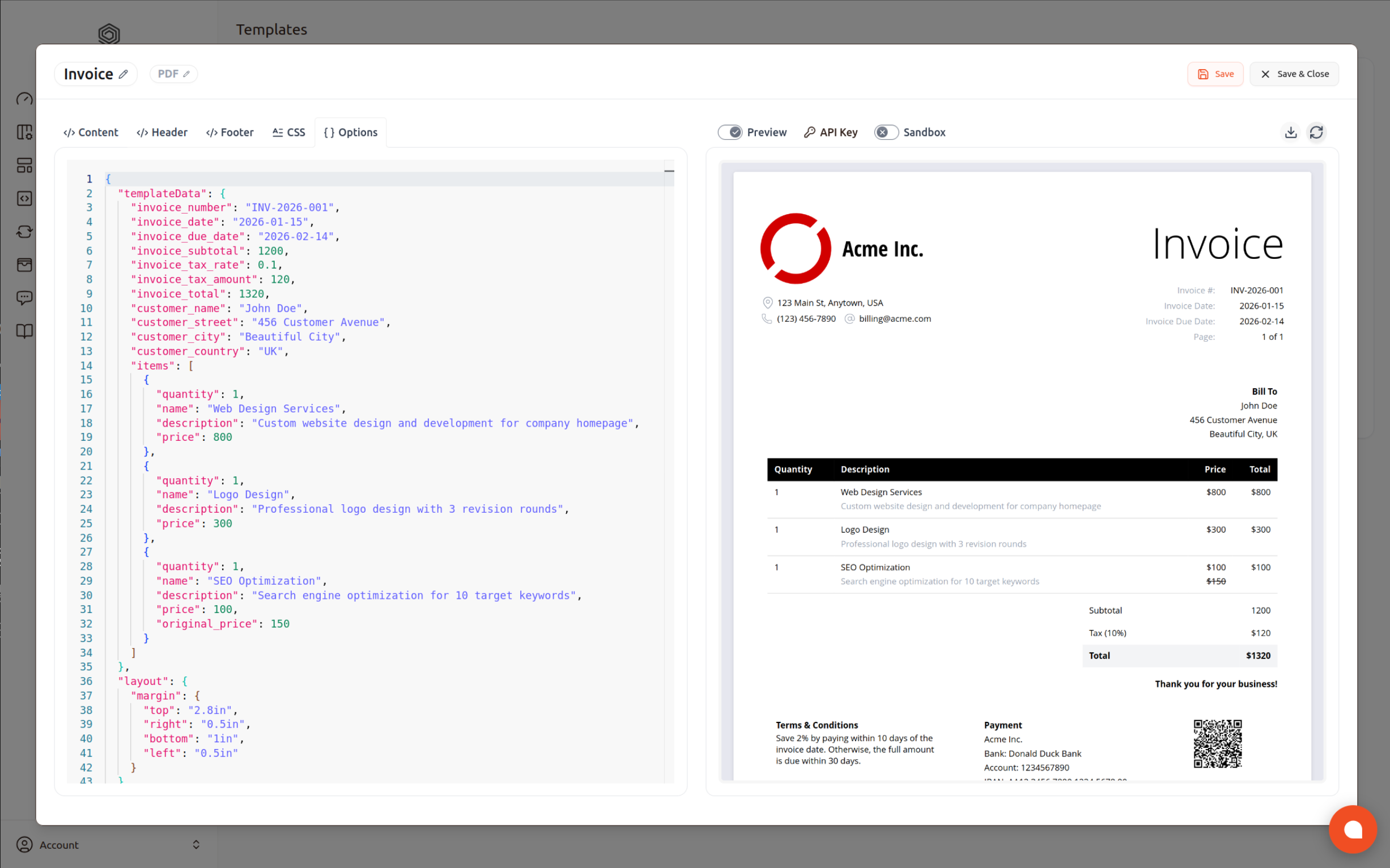
Task: Click the "layout" key in editor
Action: (143, 682)
